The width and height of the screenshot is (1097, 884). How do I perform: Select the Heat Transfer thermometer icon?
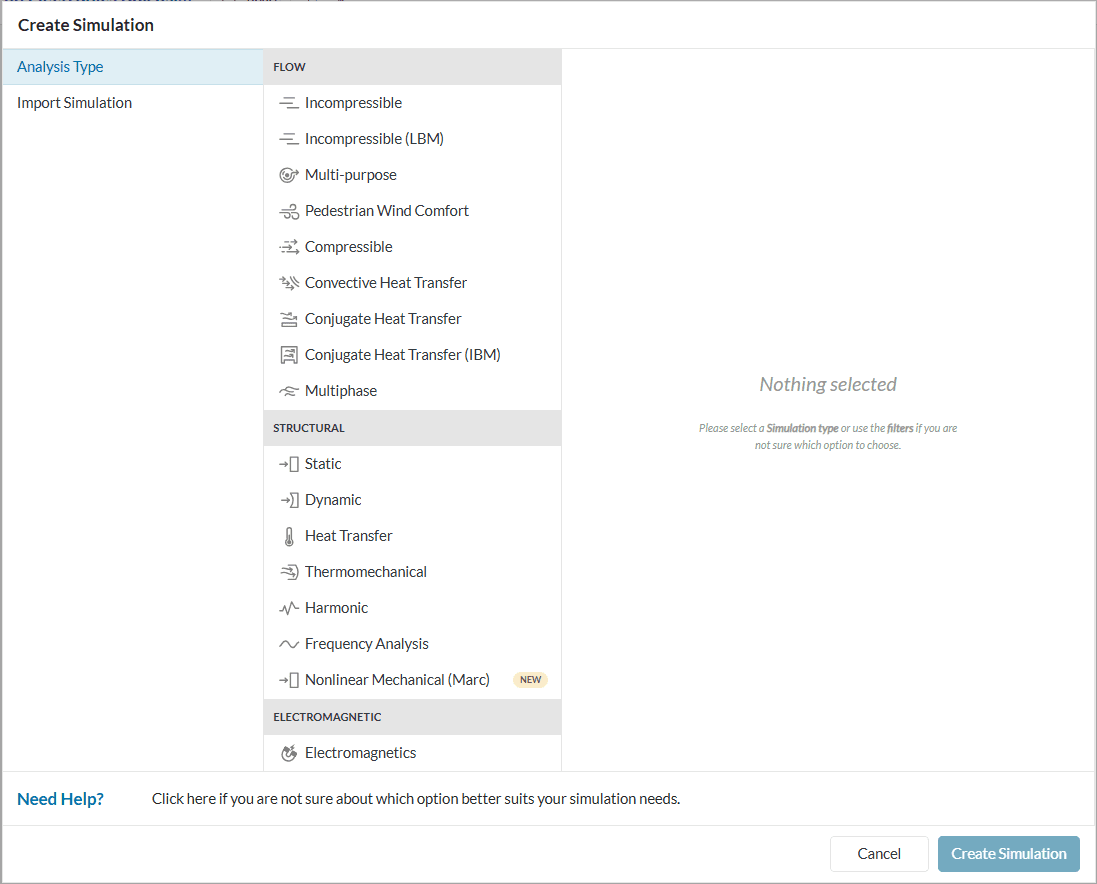coord(289,536)
